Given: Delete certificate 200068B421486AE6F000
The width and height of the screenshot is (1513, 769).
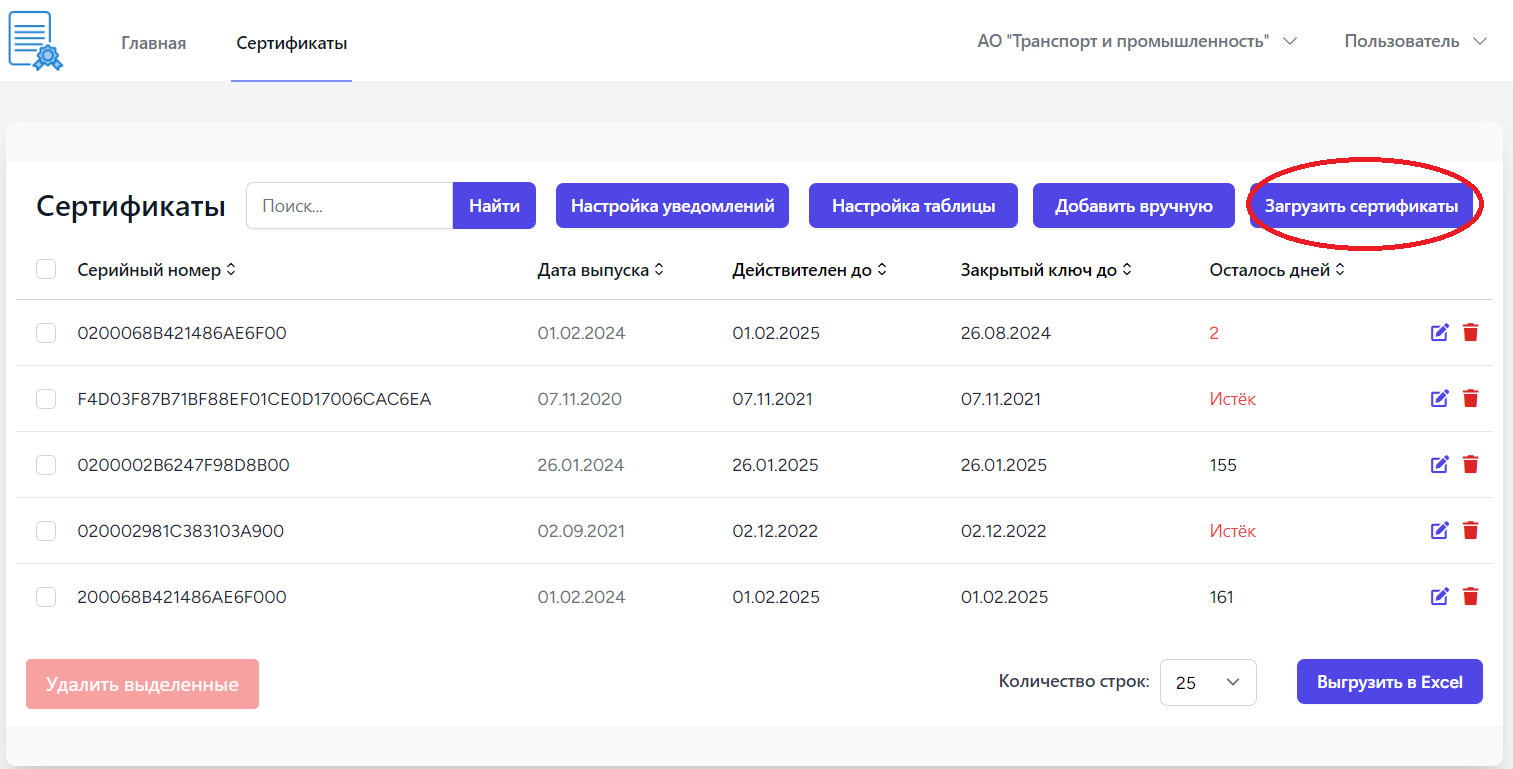Looking at the screenshot, I should coord(1470,597).
